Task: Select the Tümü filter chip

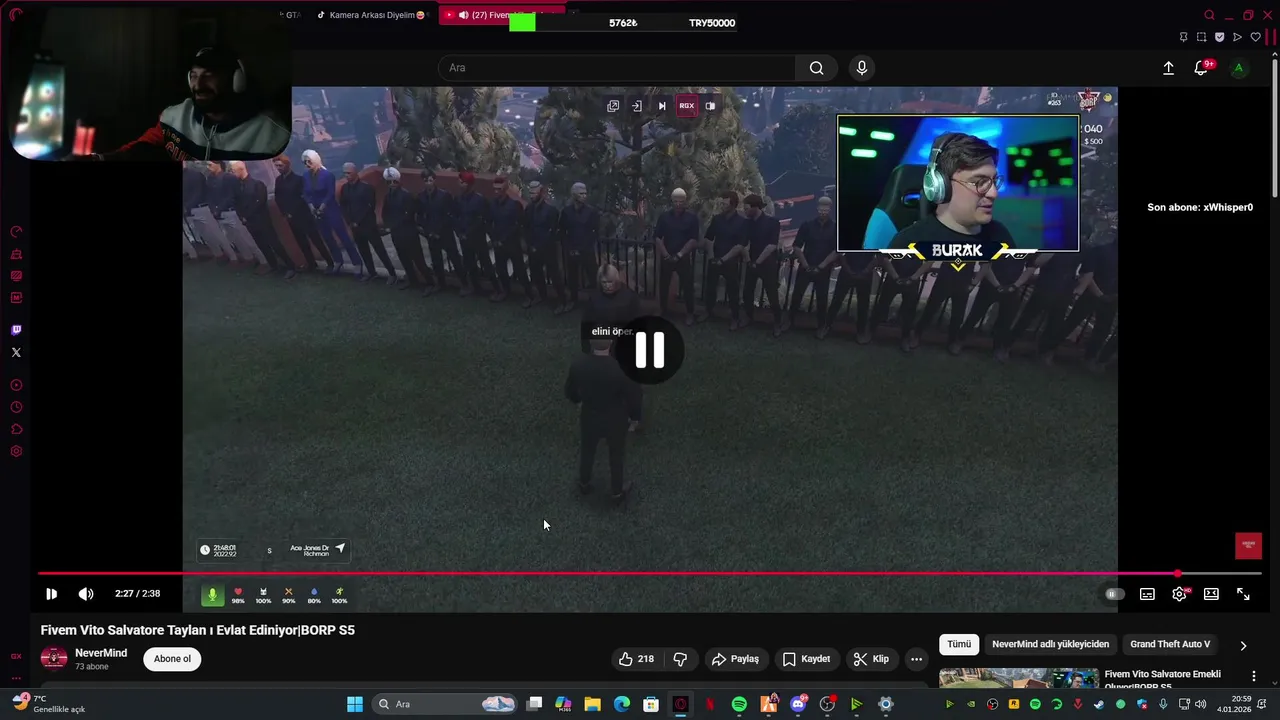Action: tap(959, 644)
